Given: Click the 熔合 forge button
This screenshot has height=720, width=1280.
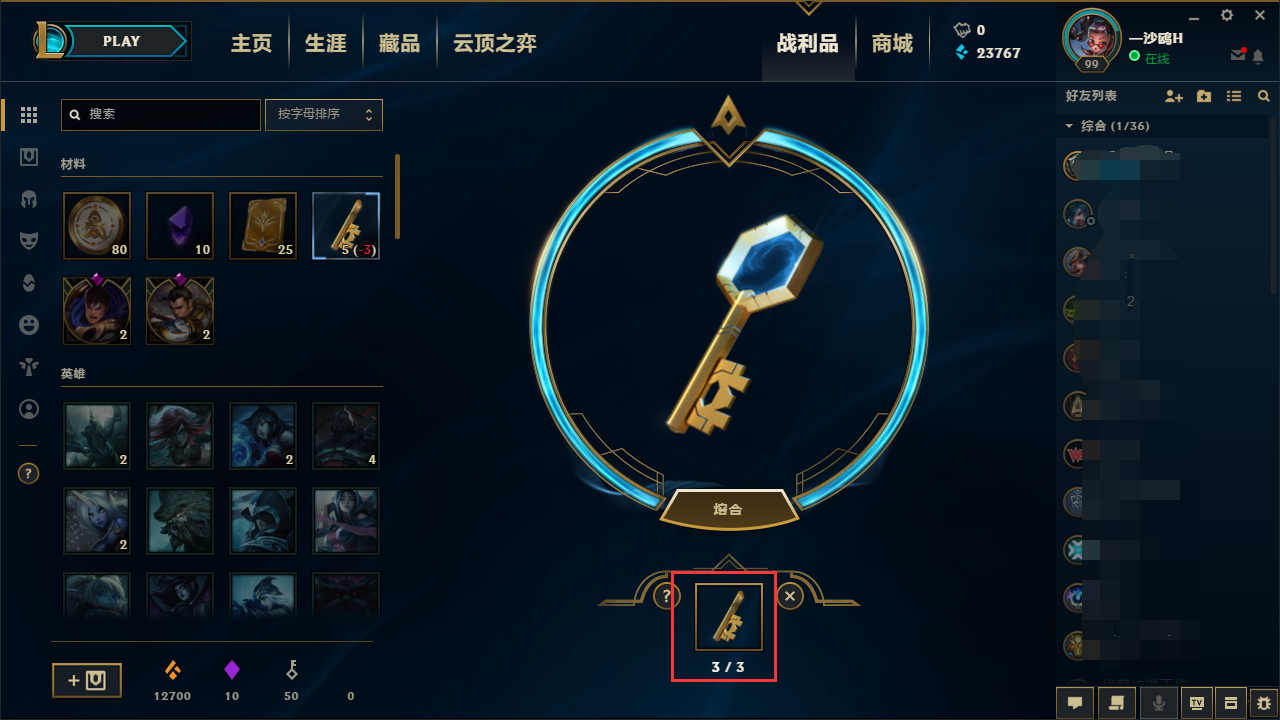Looking at the screenshot, I should coord(729,509).
